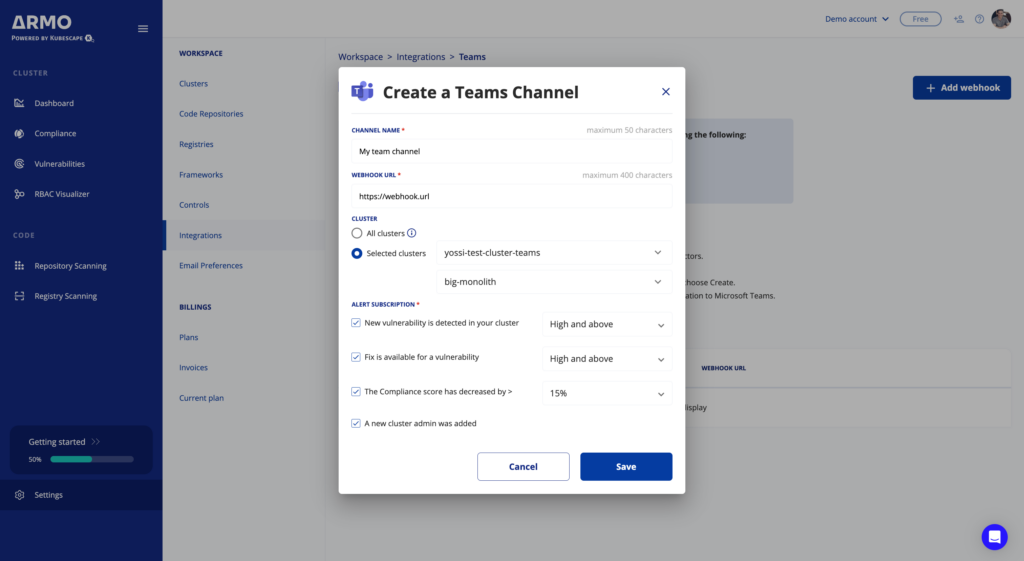Go to Registries in Workspace menu

196,144
